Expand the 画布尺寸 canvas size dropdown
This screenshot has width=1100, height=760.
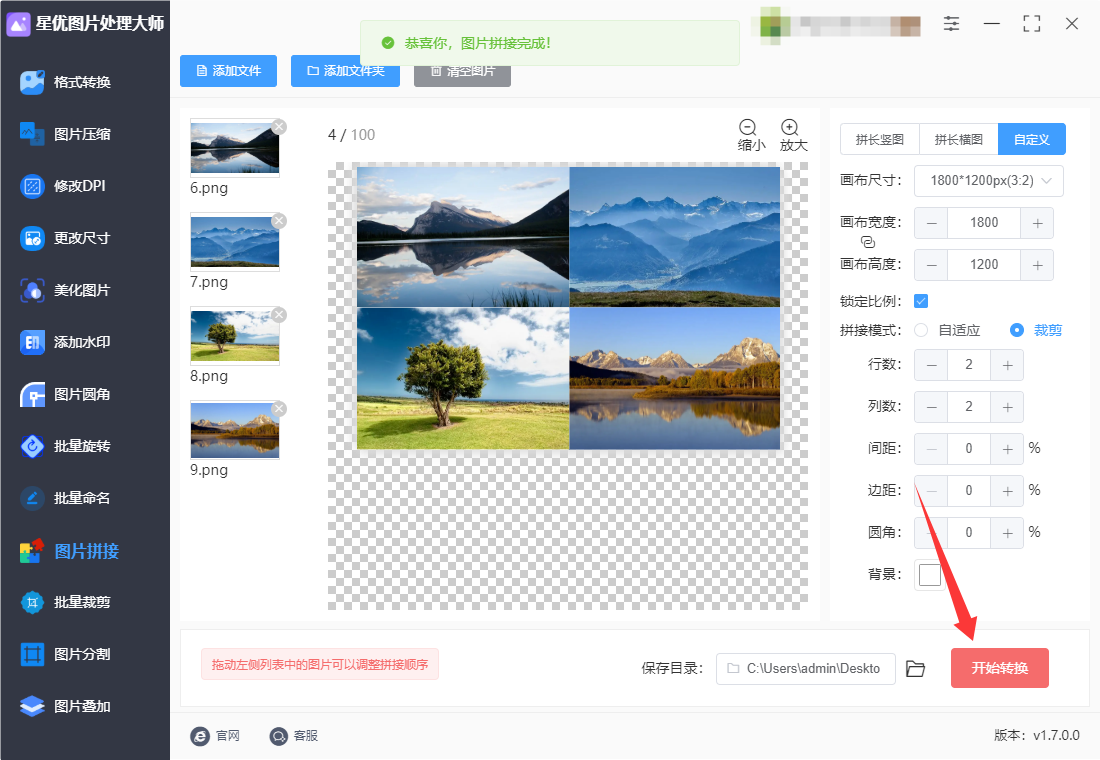[988, 181]
